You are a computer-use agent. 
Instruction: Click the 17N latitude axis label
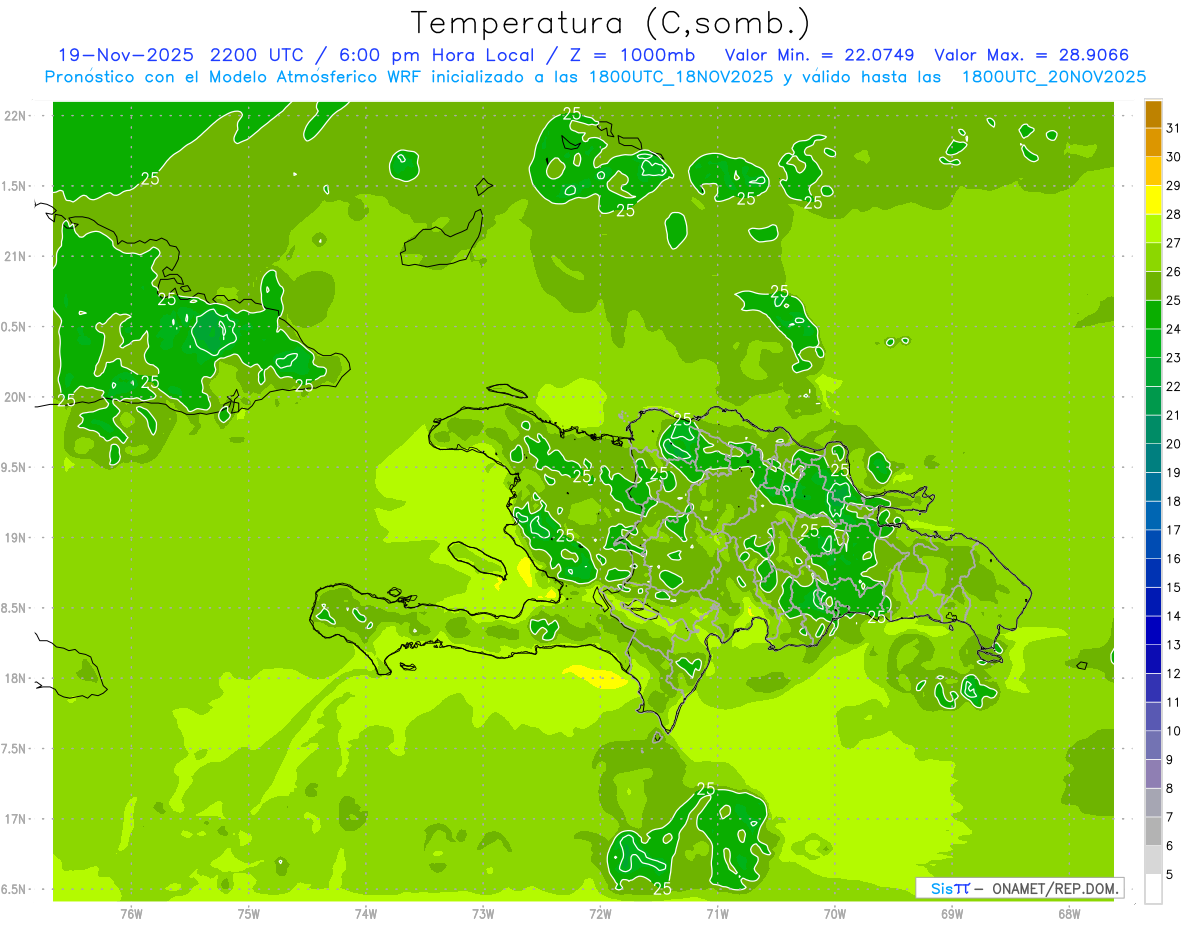(x=15, y=819)
